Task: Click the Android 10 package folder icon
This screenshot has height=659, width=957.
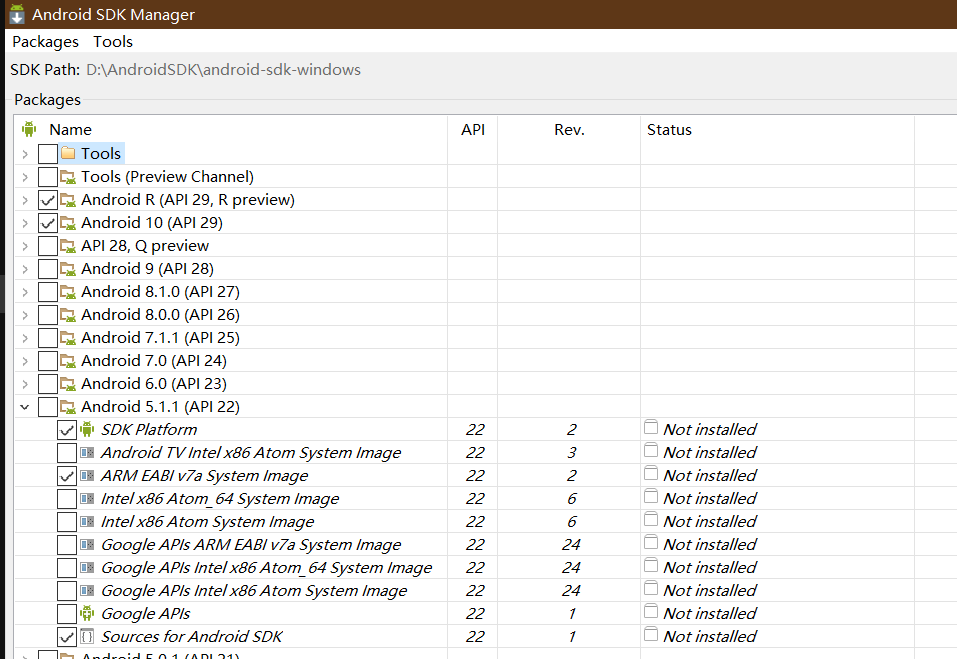Action: pyautogui.click(x=68, y=222)
